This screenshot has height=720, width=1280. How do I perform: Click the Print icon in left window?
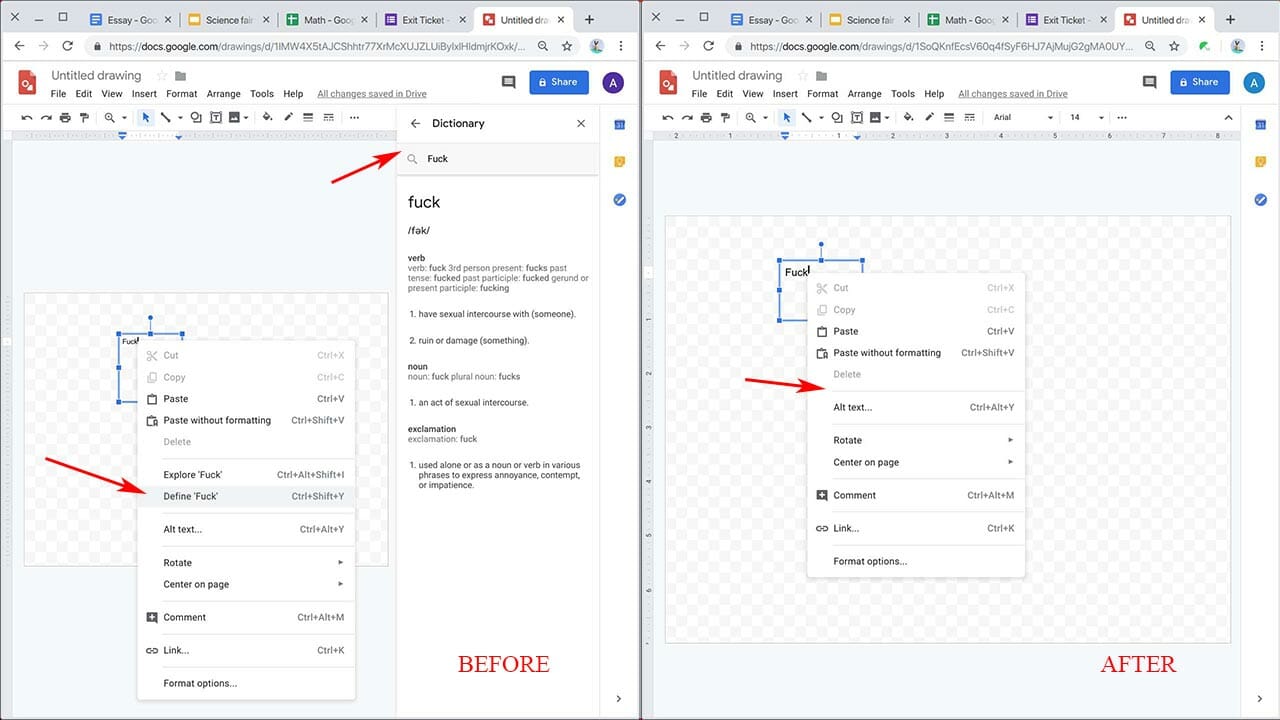(65, 117)
